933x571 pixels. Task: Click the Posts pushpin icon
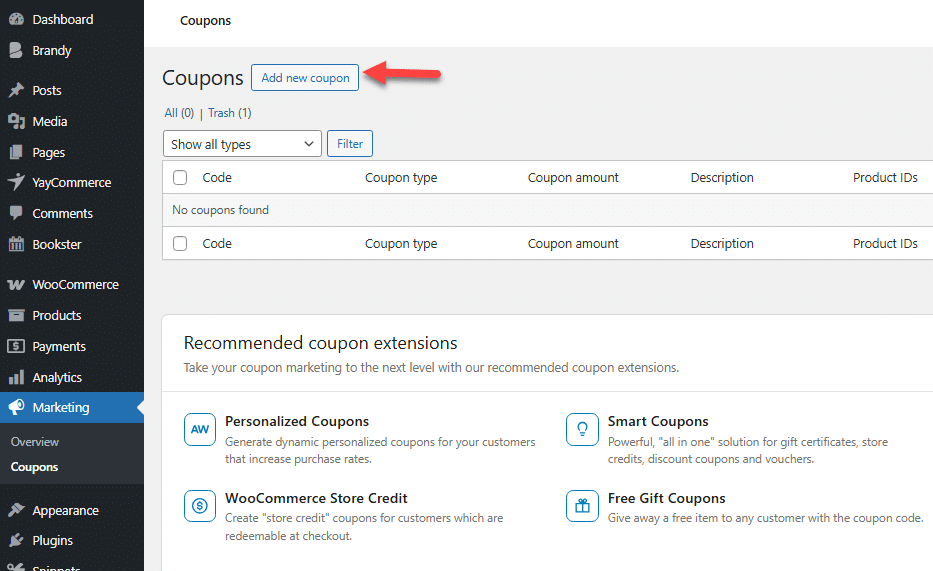pos(16,90)
